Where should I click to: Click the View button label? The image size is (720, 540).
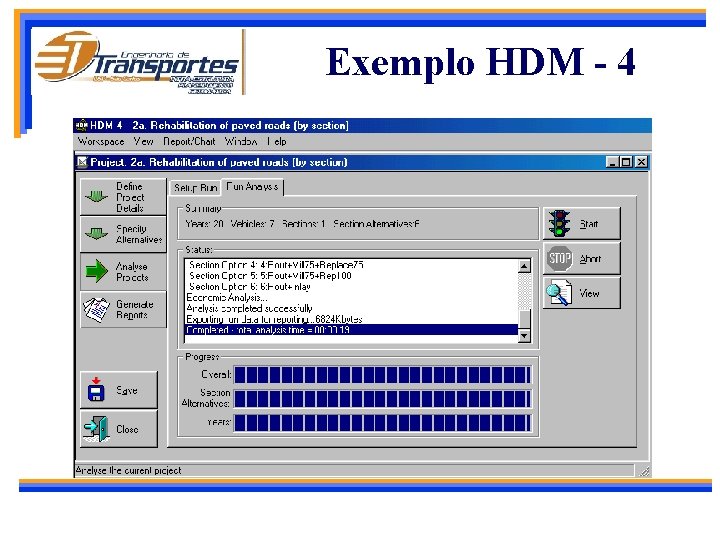tap(589, 293)
